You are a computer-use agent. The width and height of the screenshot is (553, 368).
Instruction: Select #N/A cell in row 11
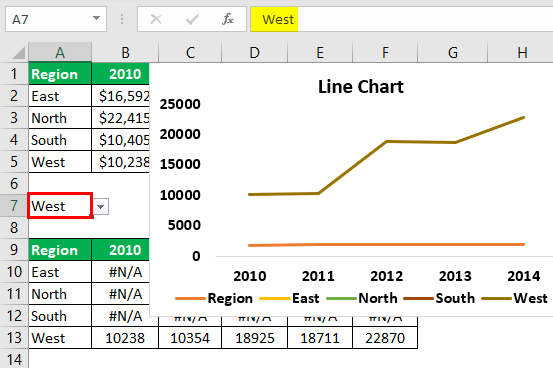click(x=121, y=294)
